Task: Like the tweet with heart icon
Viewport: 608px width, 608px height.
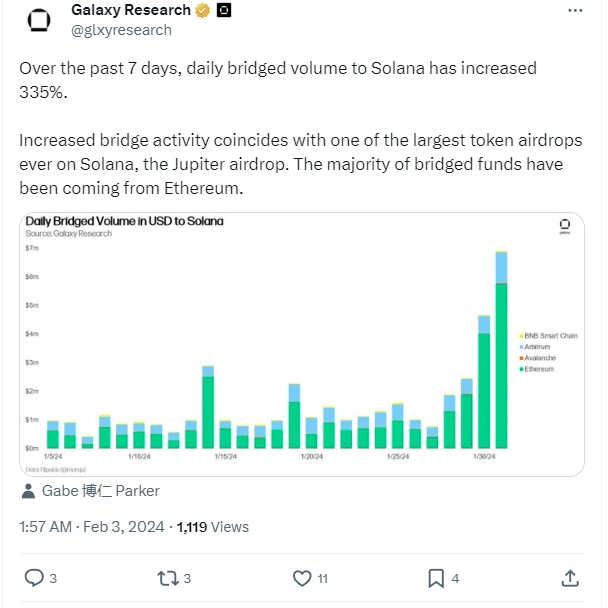Action: coord(302,578)
